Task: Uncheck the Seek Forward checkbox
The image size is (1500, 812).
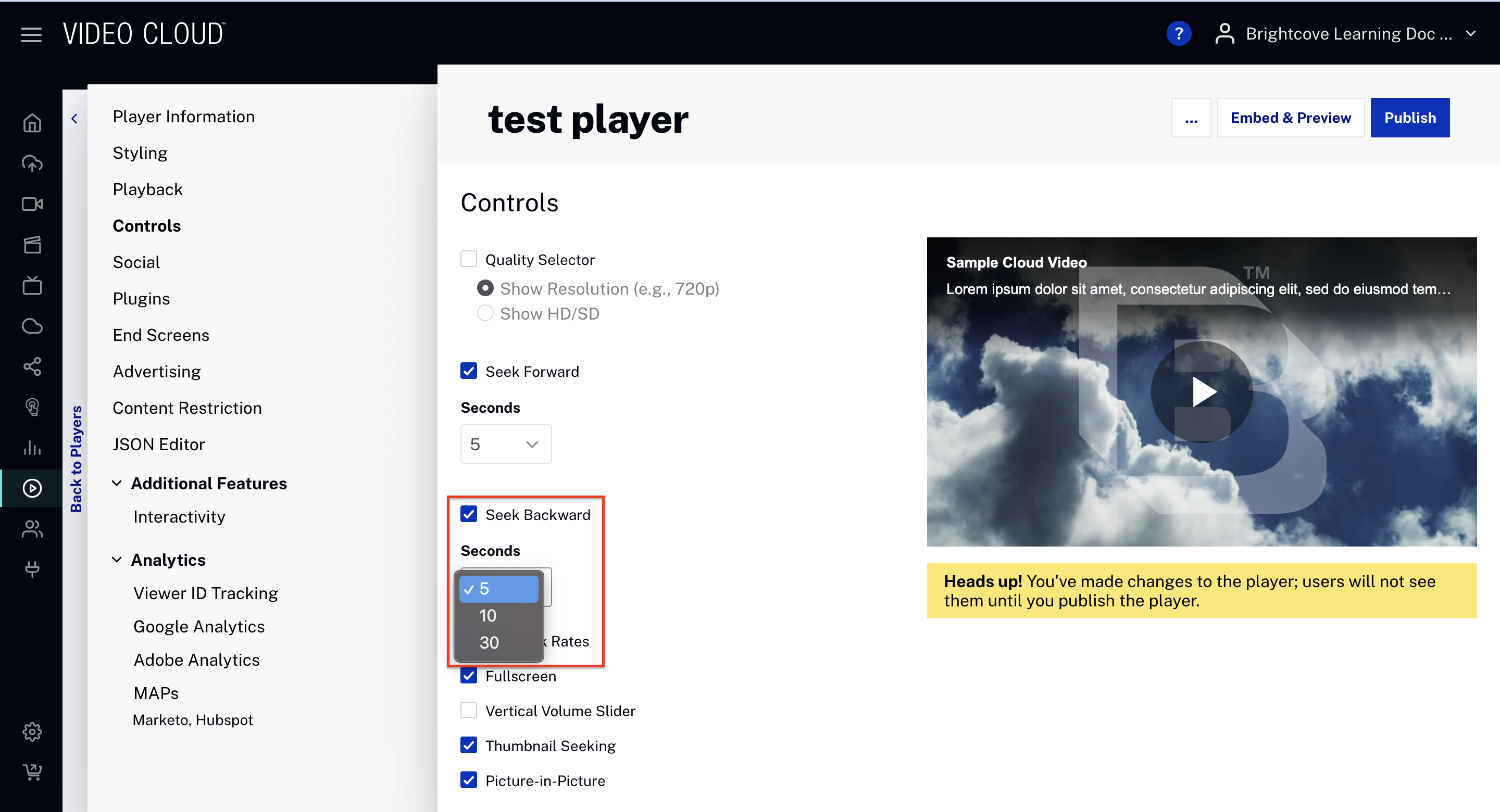Action: click(469, 371)
